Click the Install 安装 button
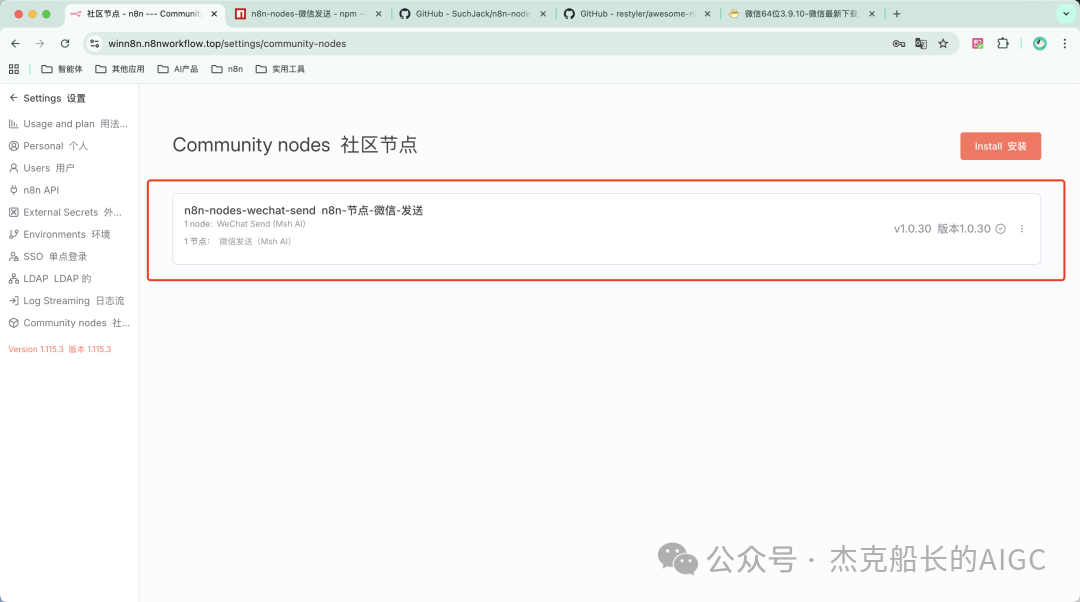 [x=1000, y=146]
